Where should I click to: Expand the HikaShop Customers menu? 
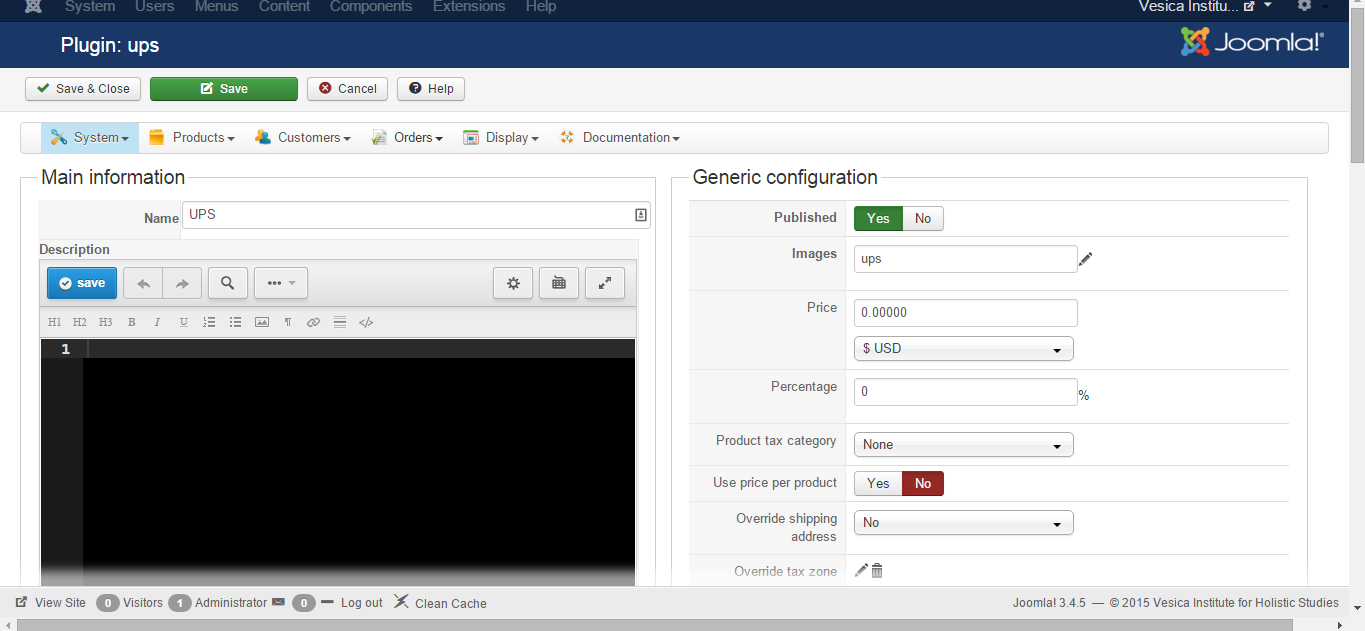[x=302, y=138]
